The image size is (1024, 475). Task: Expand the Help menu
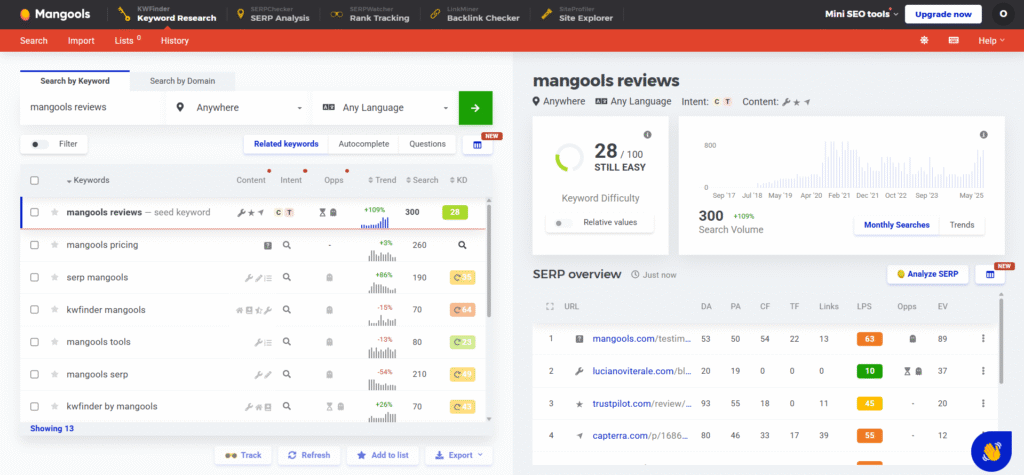[x=991, y=41]
